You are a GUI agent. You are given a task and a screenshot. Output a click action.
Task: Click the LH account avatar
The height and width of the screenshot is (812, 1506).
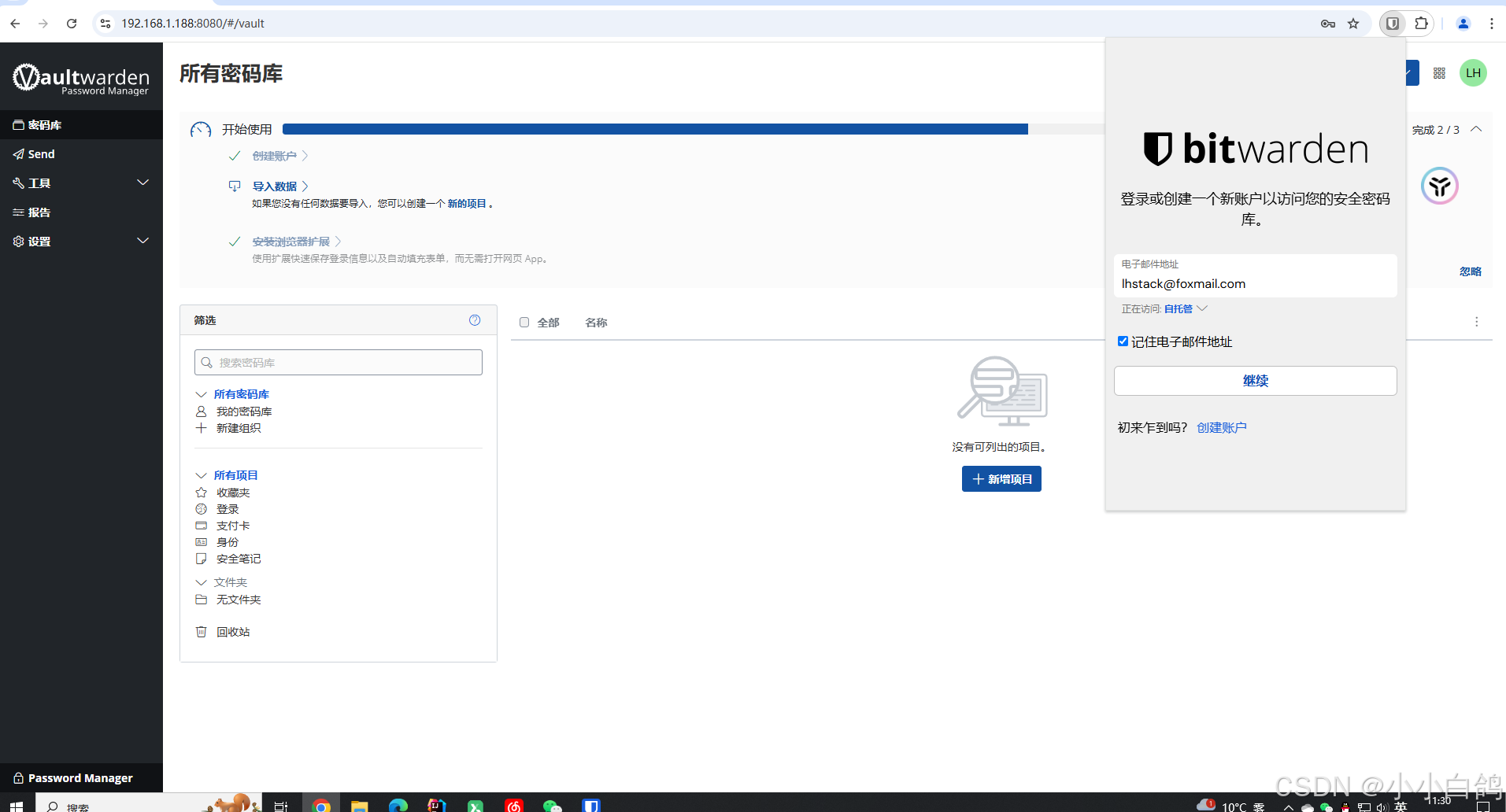[x=1473, y=73]
